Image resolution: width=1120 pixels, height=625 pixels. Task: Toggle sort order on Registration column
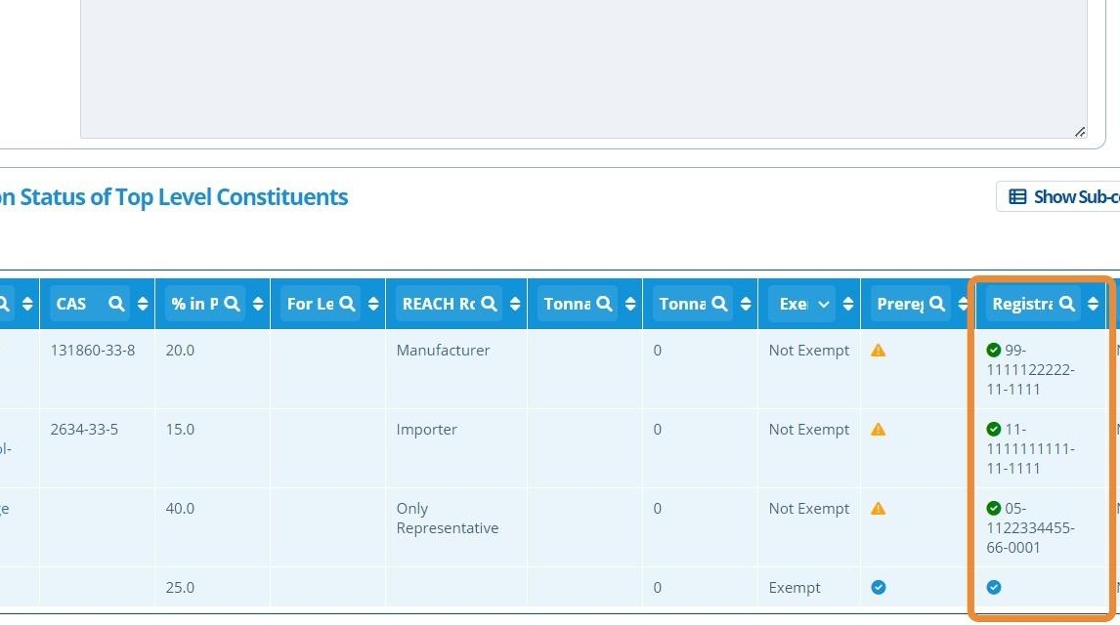(x=1093, y=304)
